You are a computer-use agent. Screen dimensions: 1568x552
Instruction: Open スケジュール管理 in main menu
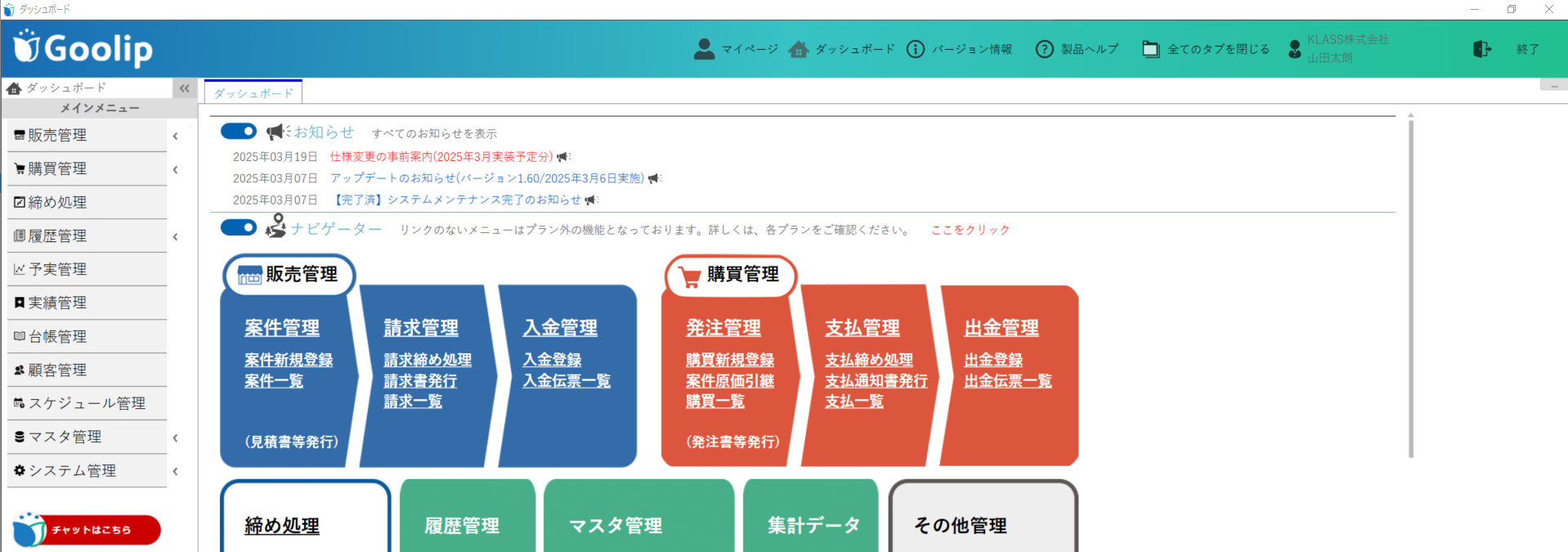click(87, 403)
